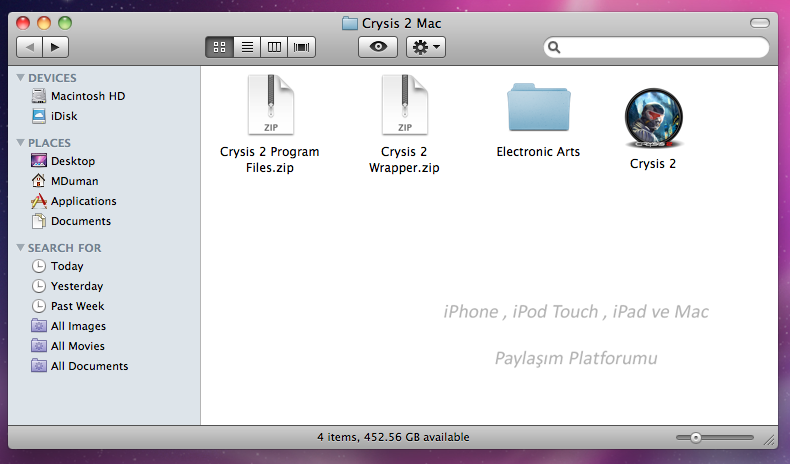The image size is (790, 464).
Task: Open the Action gear dropdown menu
Action: click(426, 47)
